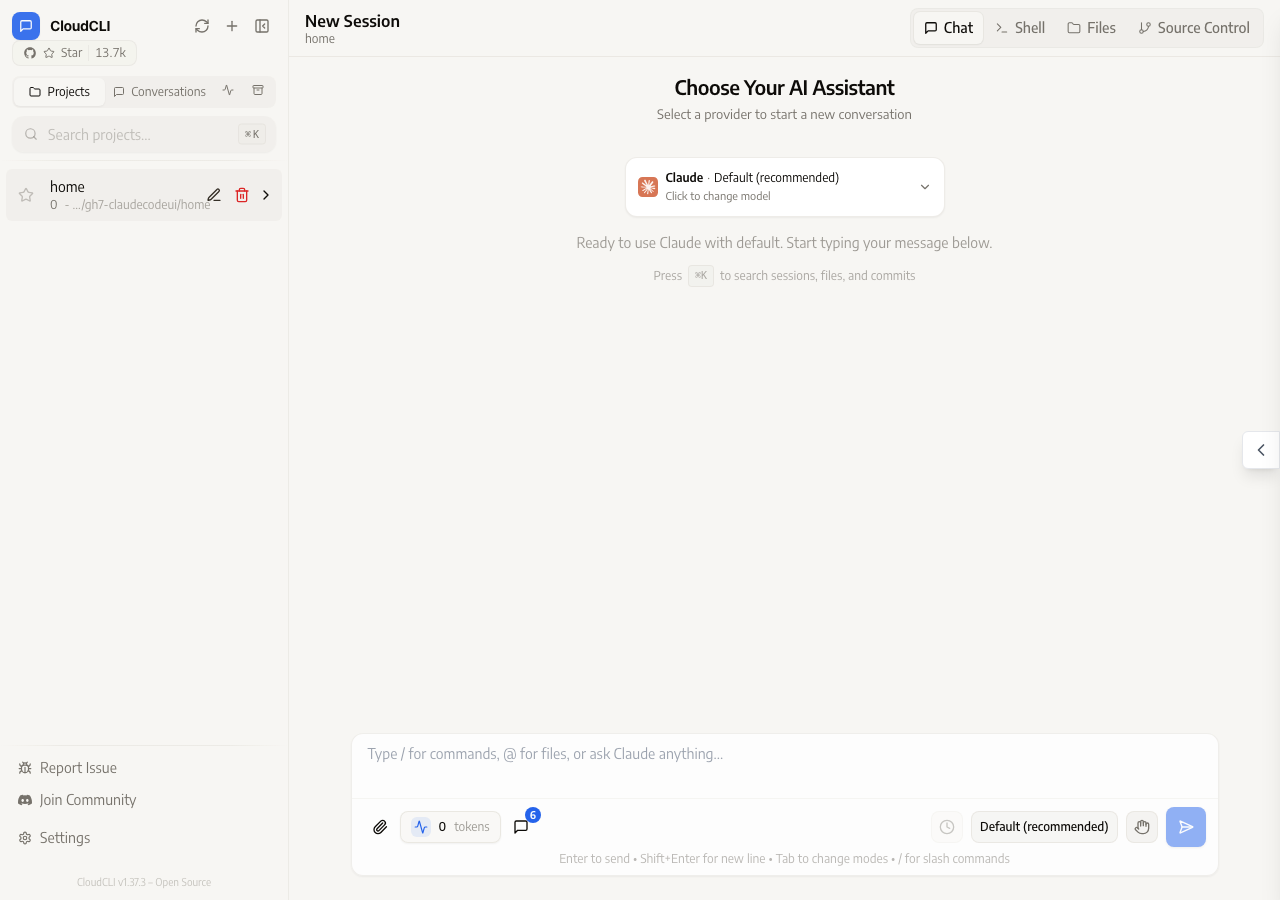The image size is (1280, 900).
Task: Click the New Session title
Action: point(352,21)
